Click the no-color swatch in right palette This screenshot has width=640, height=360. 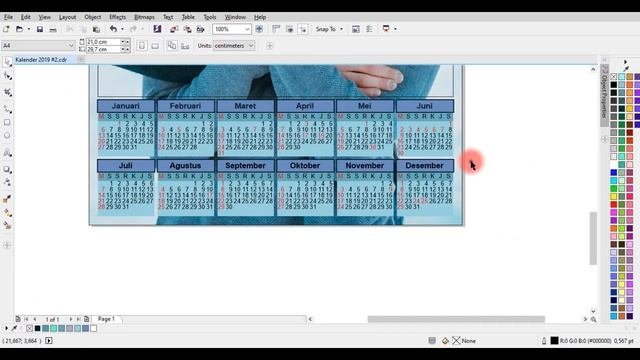[613, 76]
